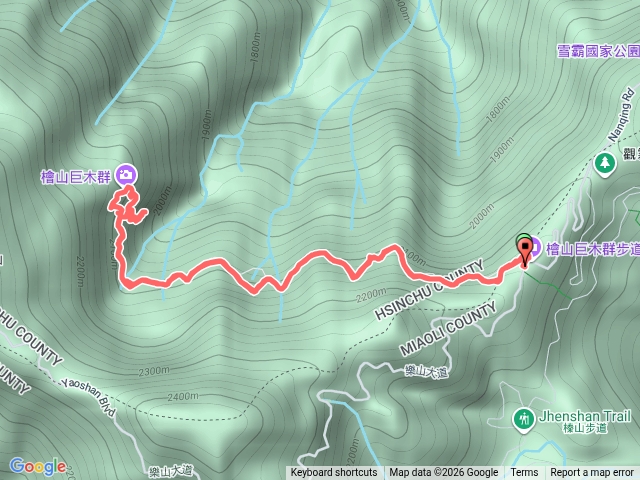
Task: Click the MIAOLI COUNTY label
Action: point(448,329)
